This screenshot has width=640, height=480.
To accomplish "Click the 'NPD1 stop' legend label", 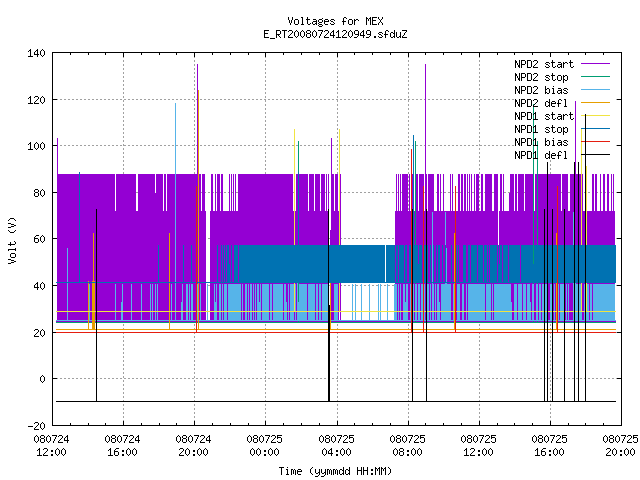I will [x=541, y=129].
